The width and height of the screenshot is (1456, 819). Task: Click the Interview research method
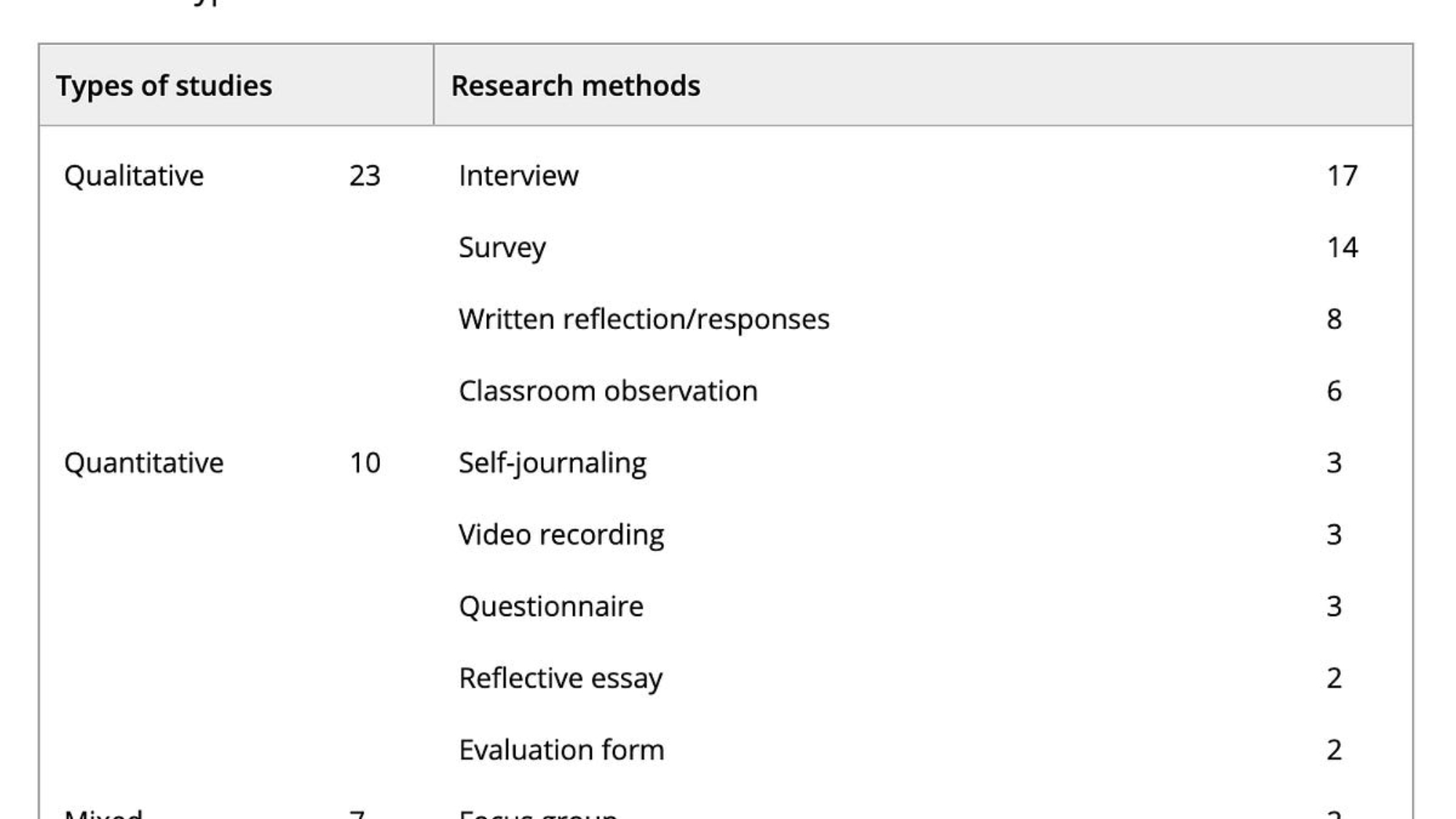(518, 176)
